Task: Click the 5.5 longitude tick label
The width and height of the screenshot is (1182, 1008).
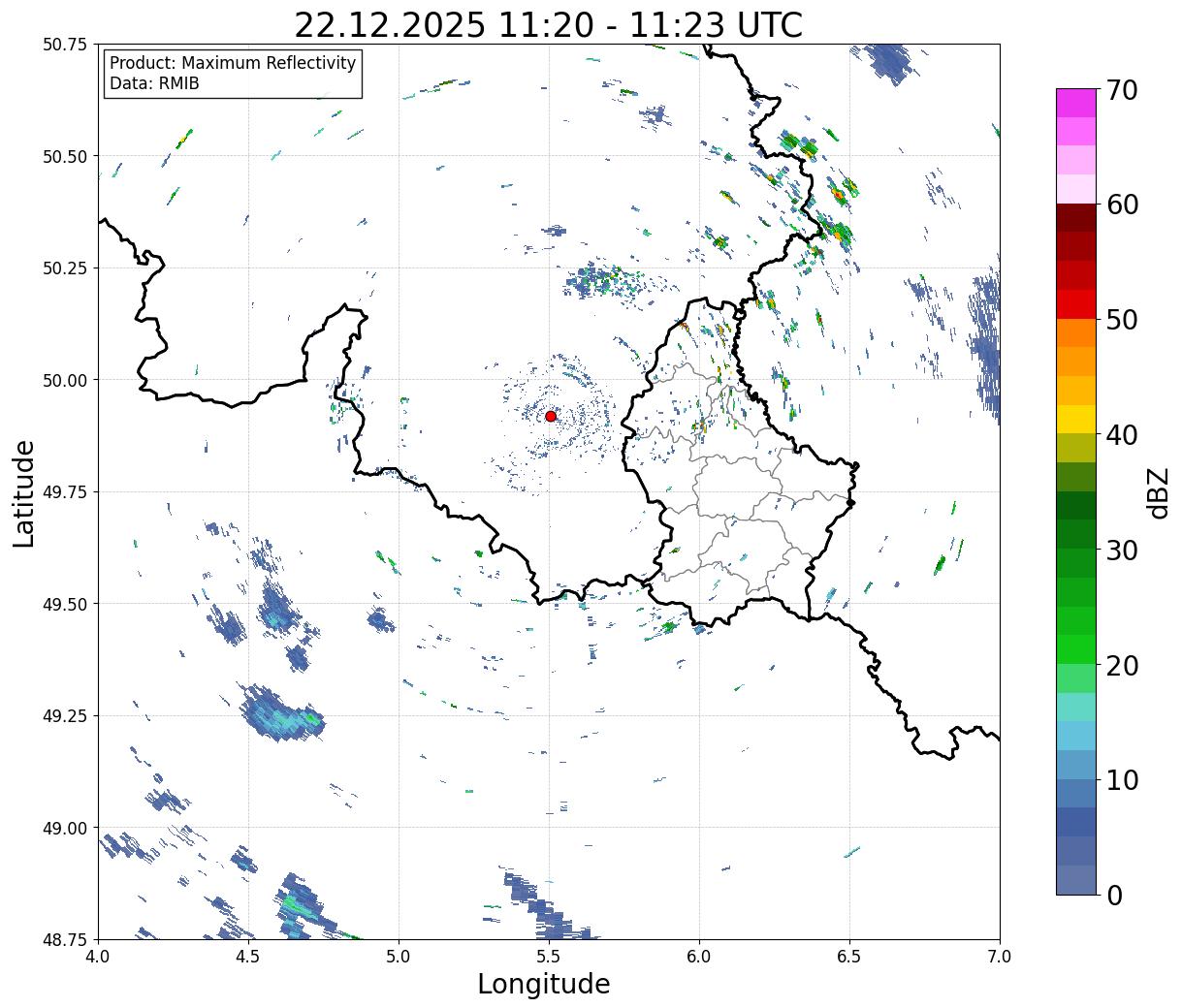Action: point(549,957)
